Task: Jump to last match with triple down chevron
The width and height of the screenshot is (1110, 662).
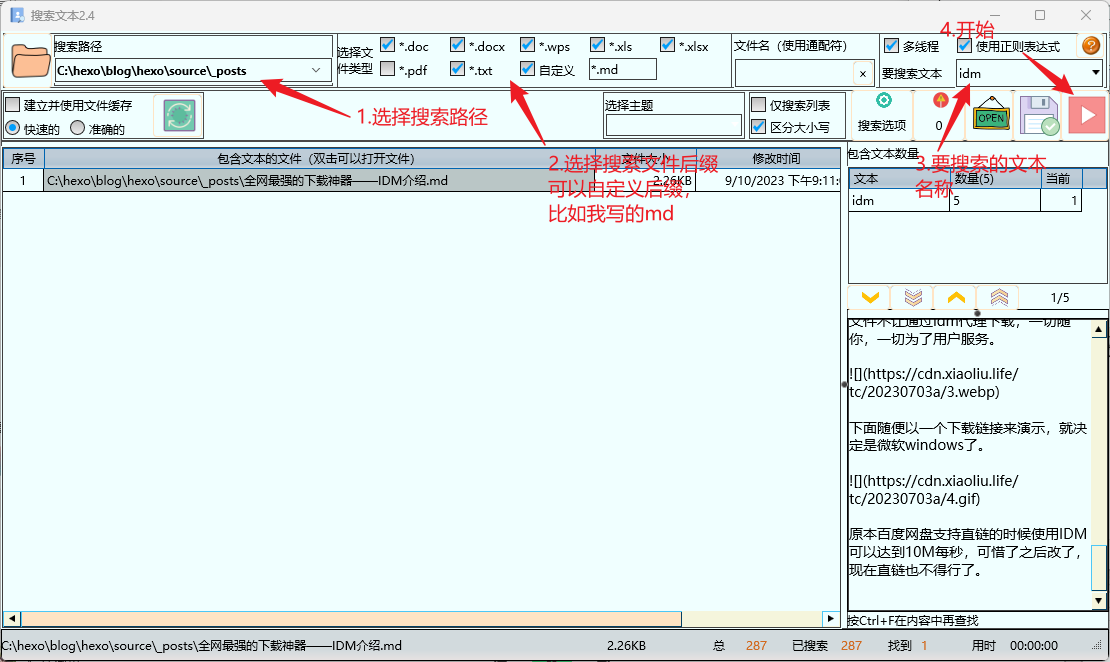Action: pos(912,298)
